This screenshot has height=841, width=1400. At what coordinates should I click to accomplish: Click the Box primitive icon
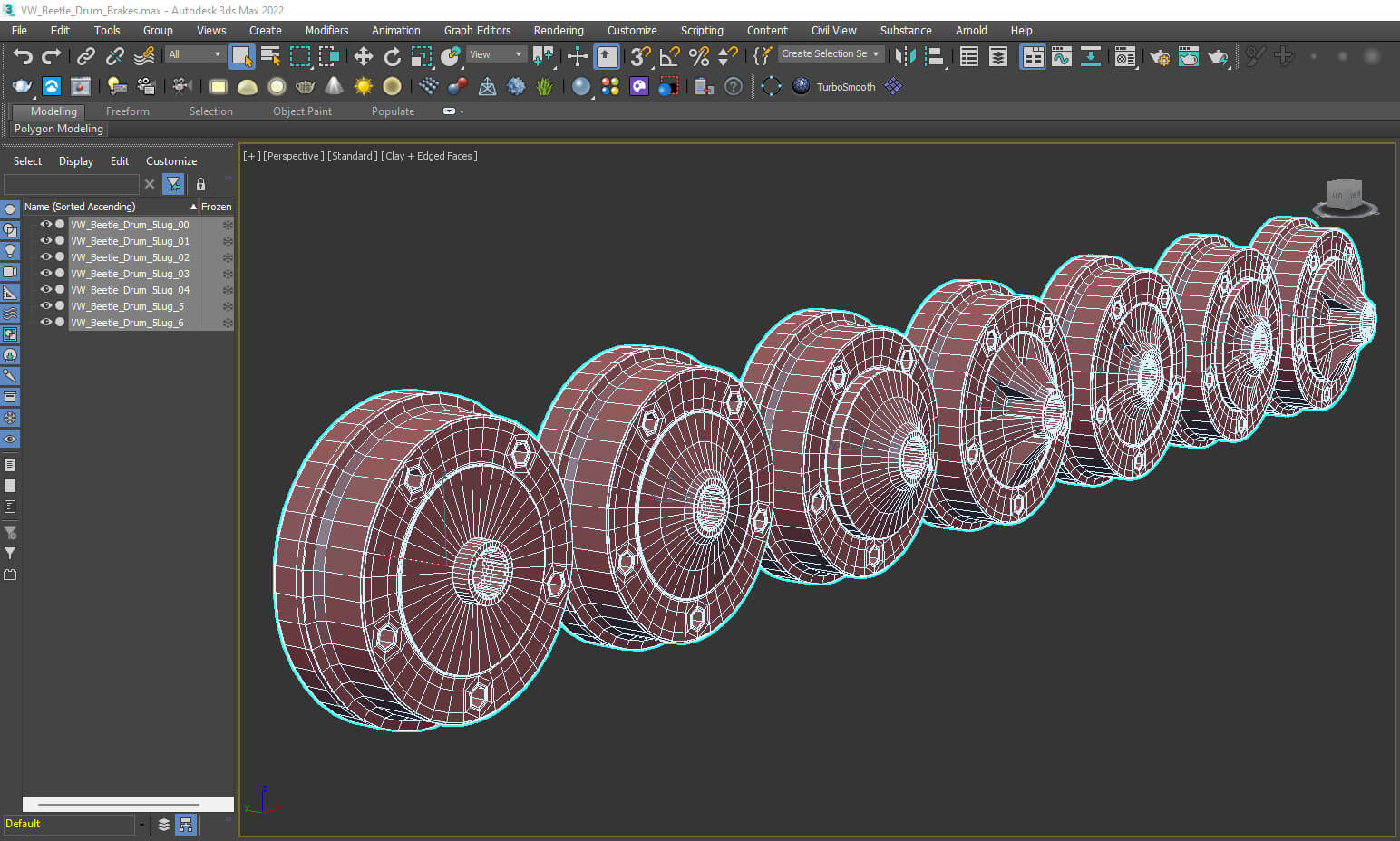tap(218, 86)
